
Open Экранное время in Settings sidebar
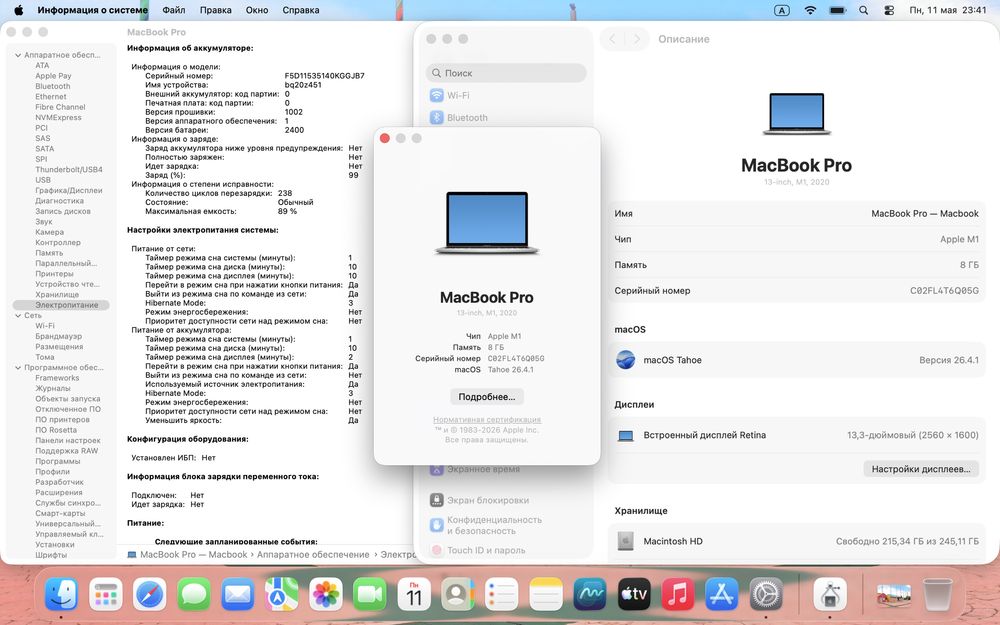click(506, 469)
